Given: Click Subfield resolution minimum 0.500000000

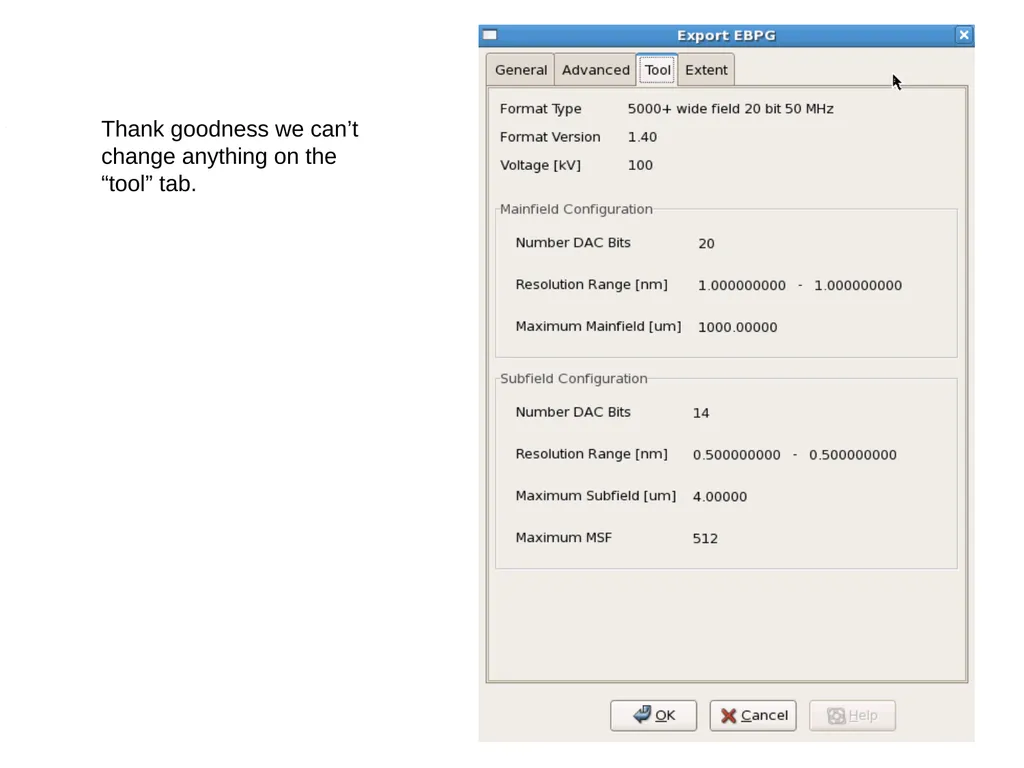Looking at the screenshot, I should (737, 455).
